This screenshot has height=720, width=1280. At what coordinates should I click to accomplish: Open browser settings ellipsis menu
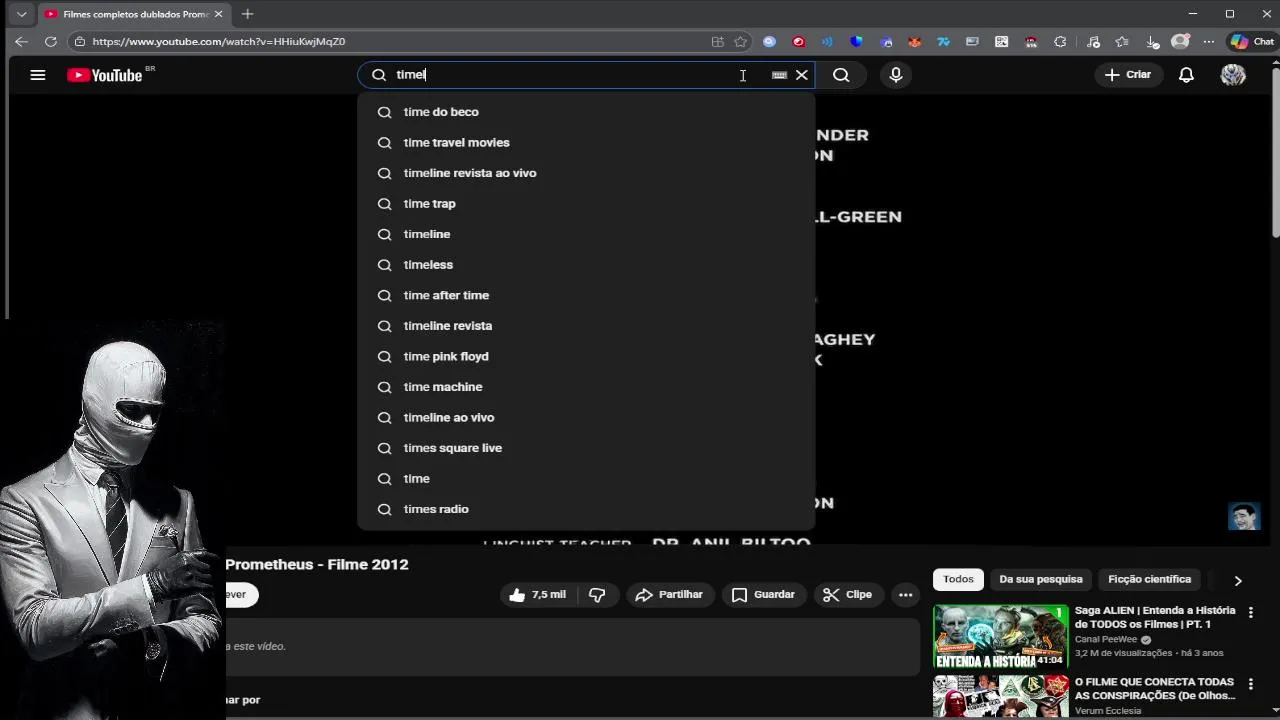click(1209, 42)
